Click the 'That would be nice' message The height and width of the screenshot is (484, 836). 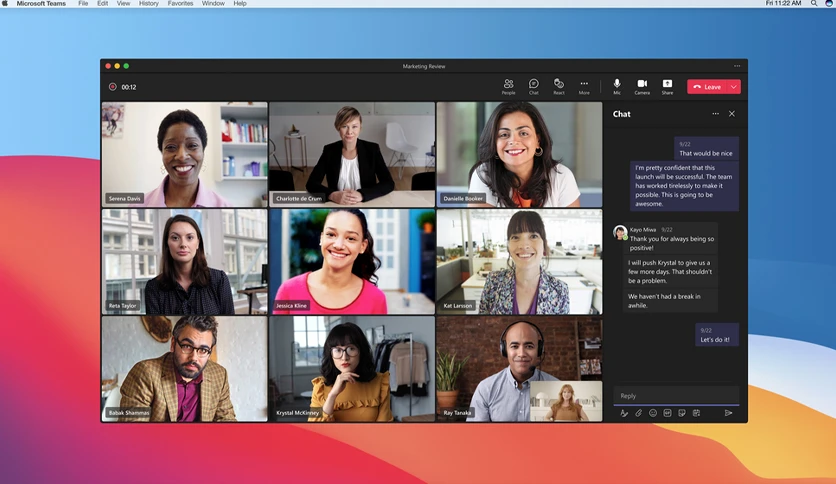pyautogui.click(x=706, y=148)
